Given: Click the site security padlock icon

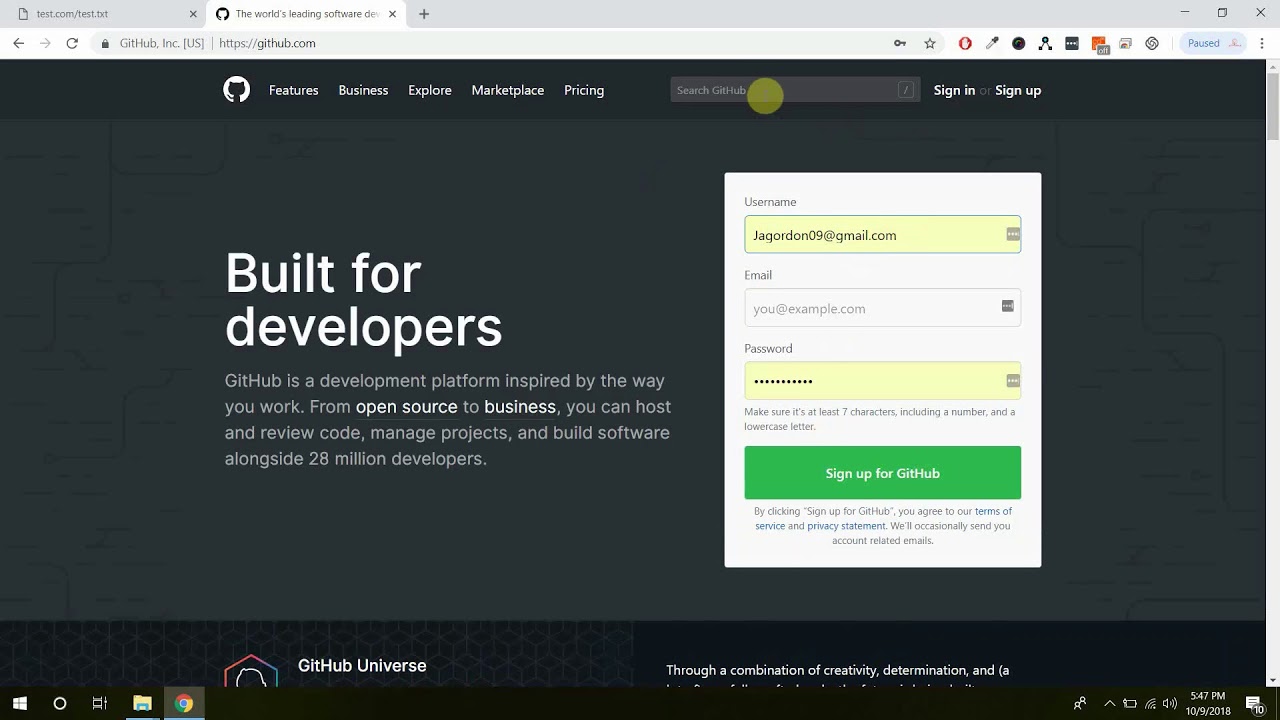Looking at the screenshot, I should tap(105, 43).
